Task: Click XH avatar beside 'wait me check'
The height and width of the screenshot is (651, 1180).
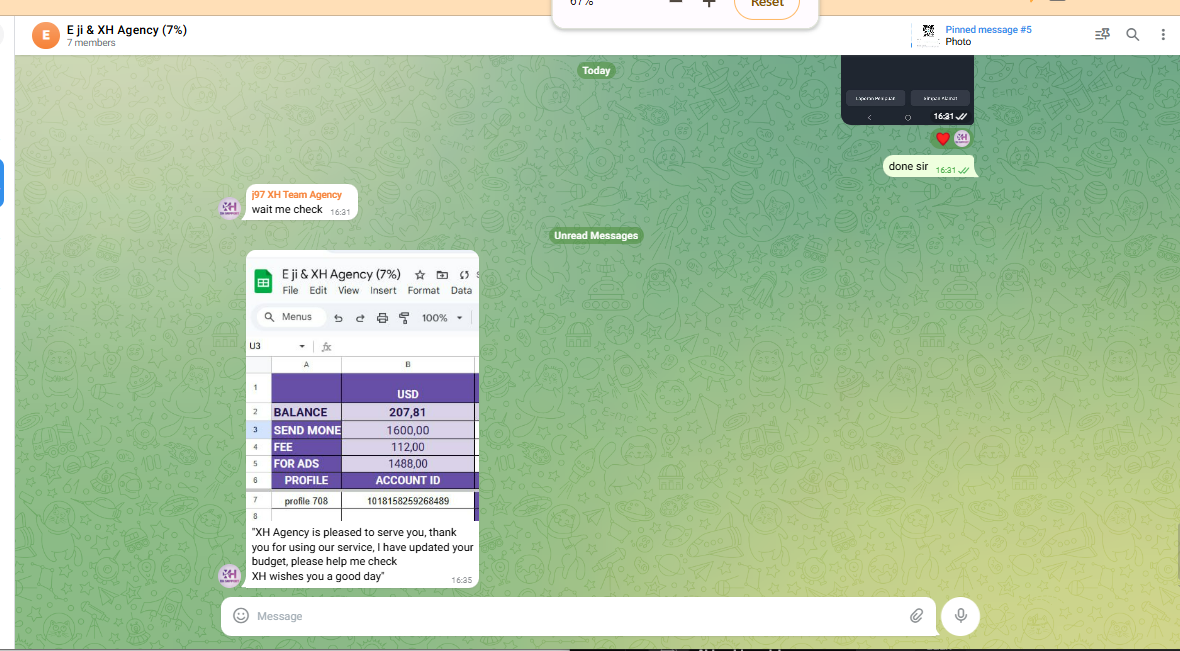Action: [x=229, y=208]
